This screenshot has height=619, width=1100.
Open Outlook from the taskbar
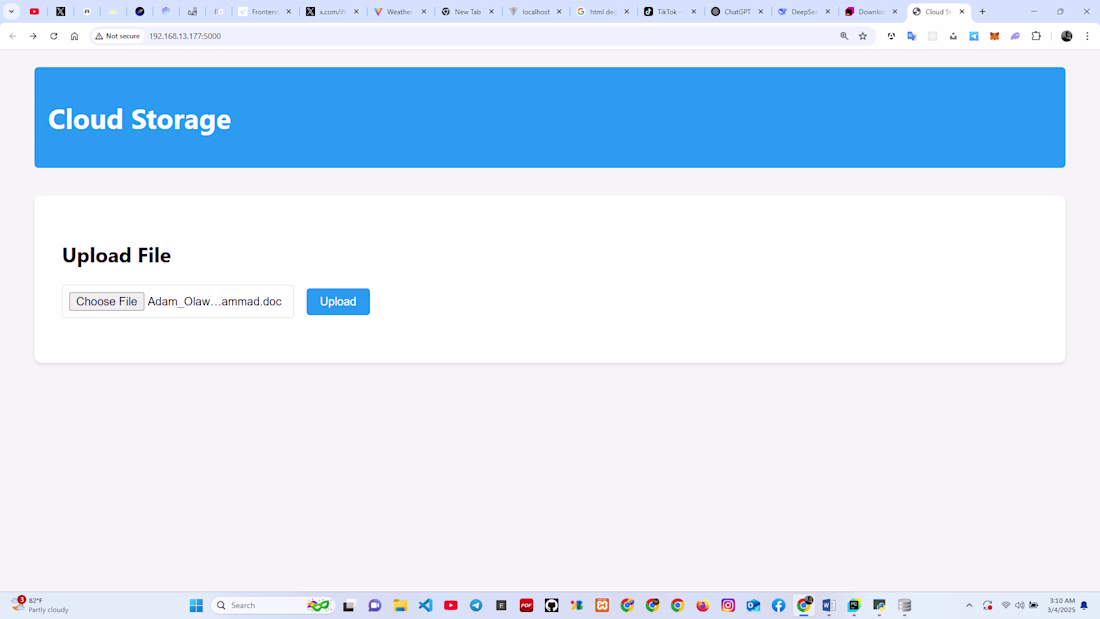pyautogui.click(x=753, y=605)
